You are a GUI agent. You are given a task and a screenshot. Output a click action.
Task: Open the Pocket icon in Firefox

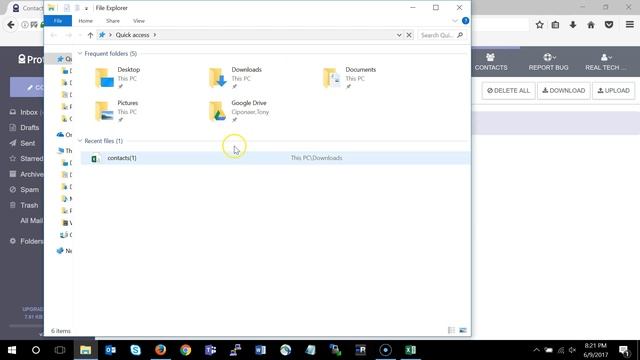609,25
